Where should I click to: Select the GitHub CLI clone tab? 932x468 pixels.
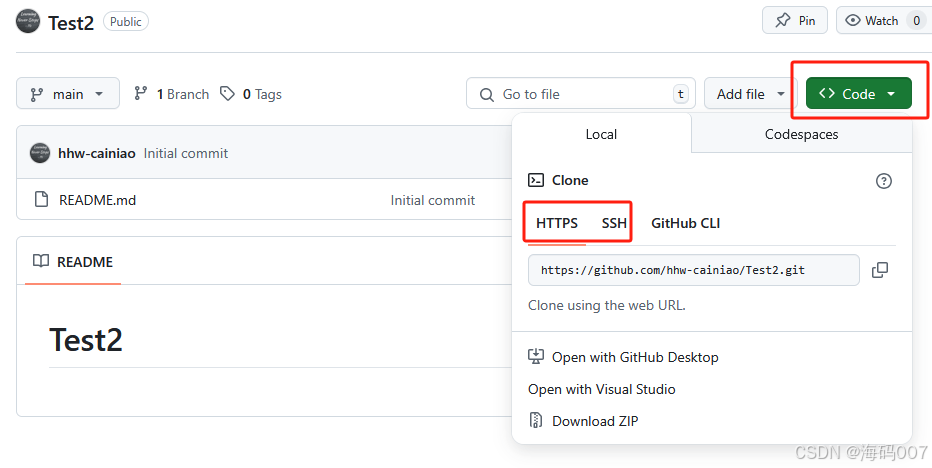pyautogui.click(x=685, y=223)
